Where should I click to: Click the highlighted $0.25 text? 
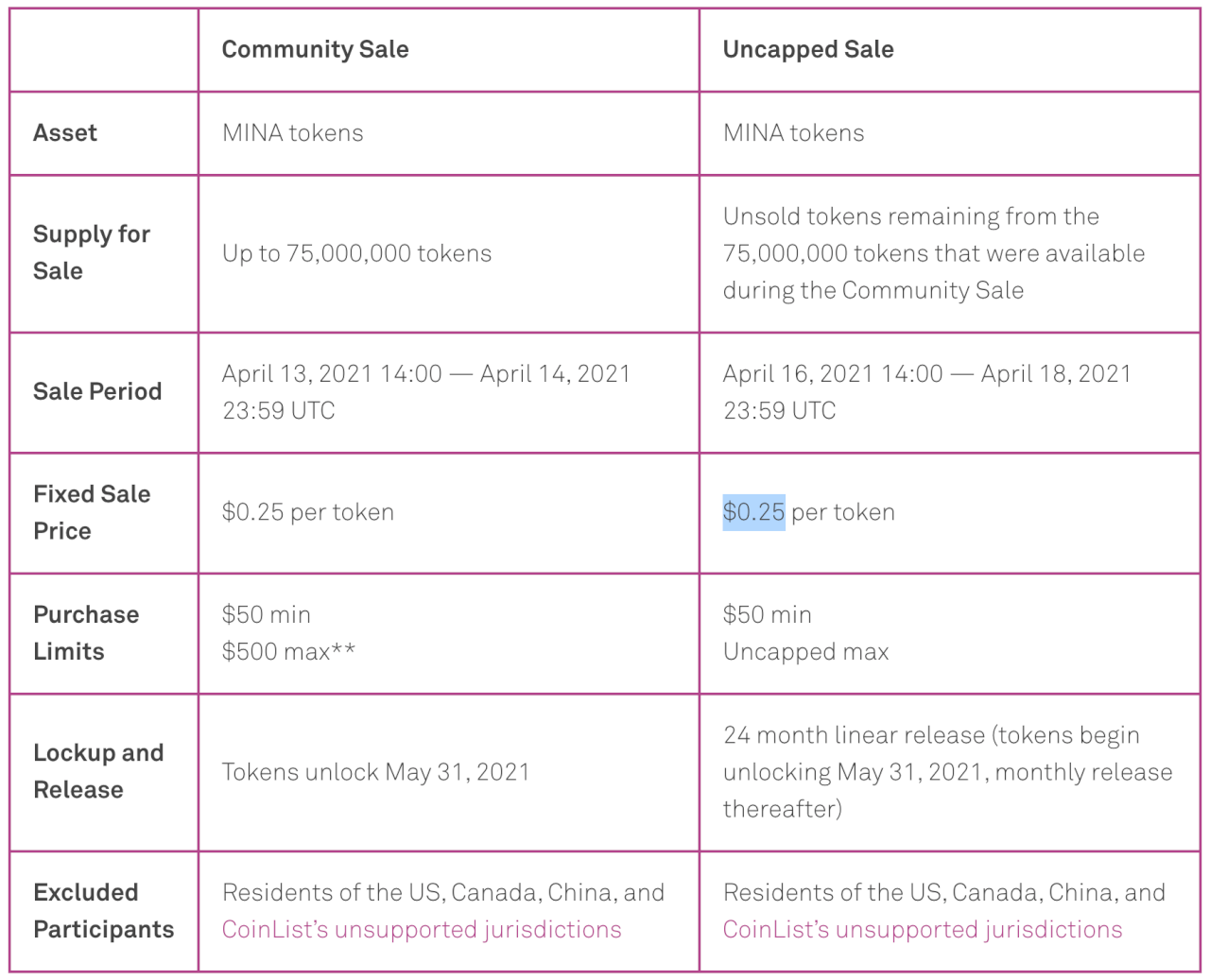pyautogui.click(x=753, y=512)
